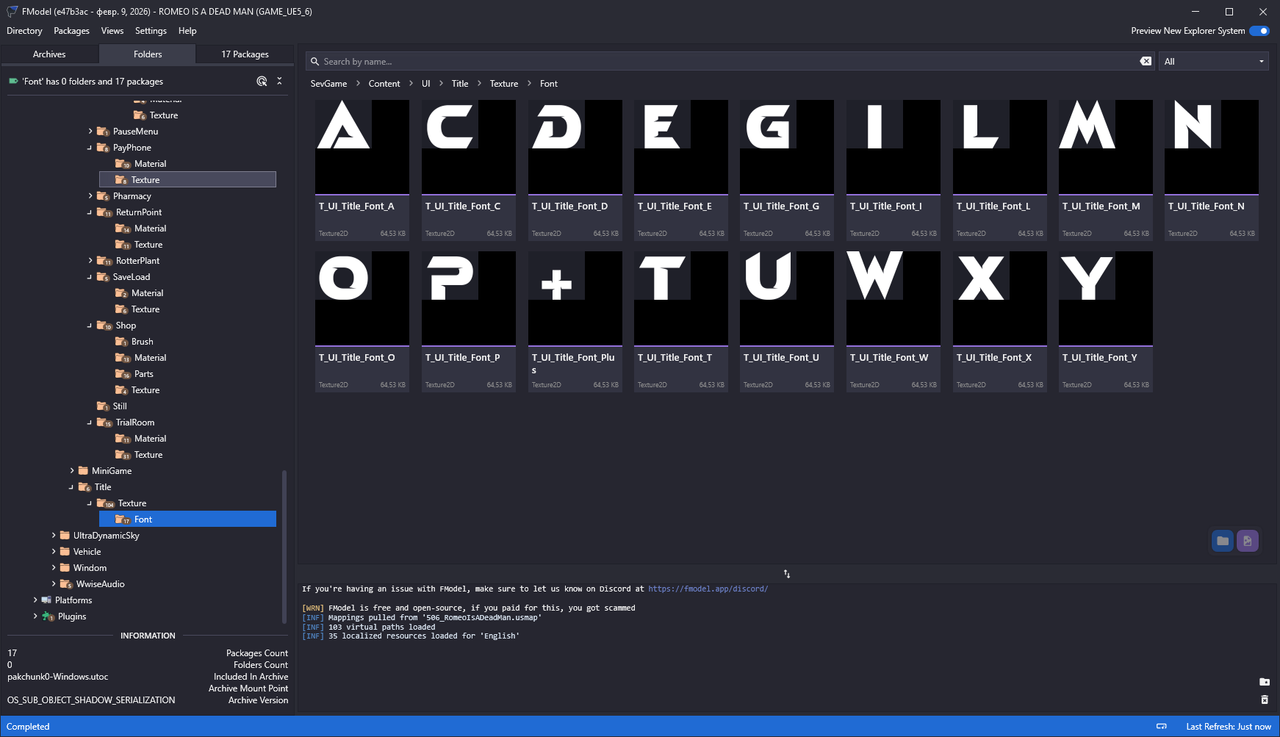1280x737 pixels.
Task: Go to Title in the breadcrumb
Action: [460, 84]
